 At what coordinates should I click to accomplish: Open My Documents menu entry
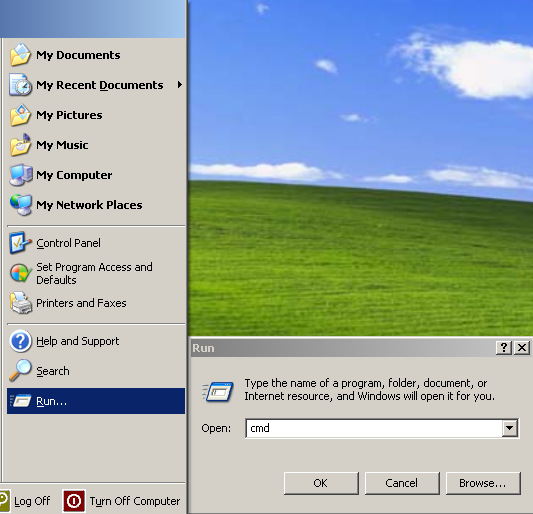click(96, 55)
